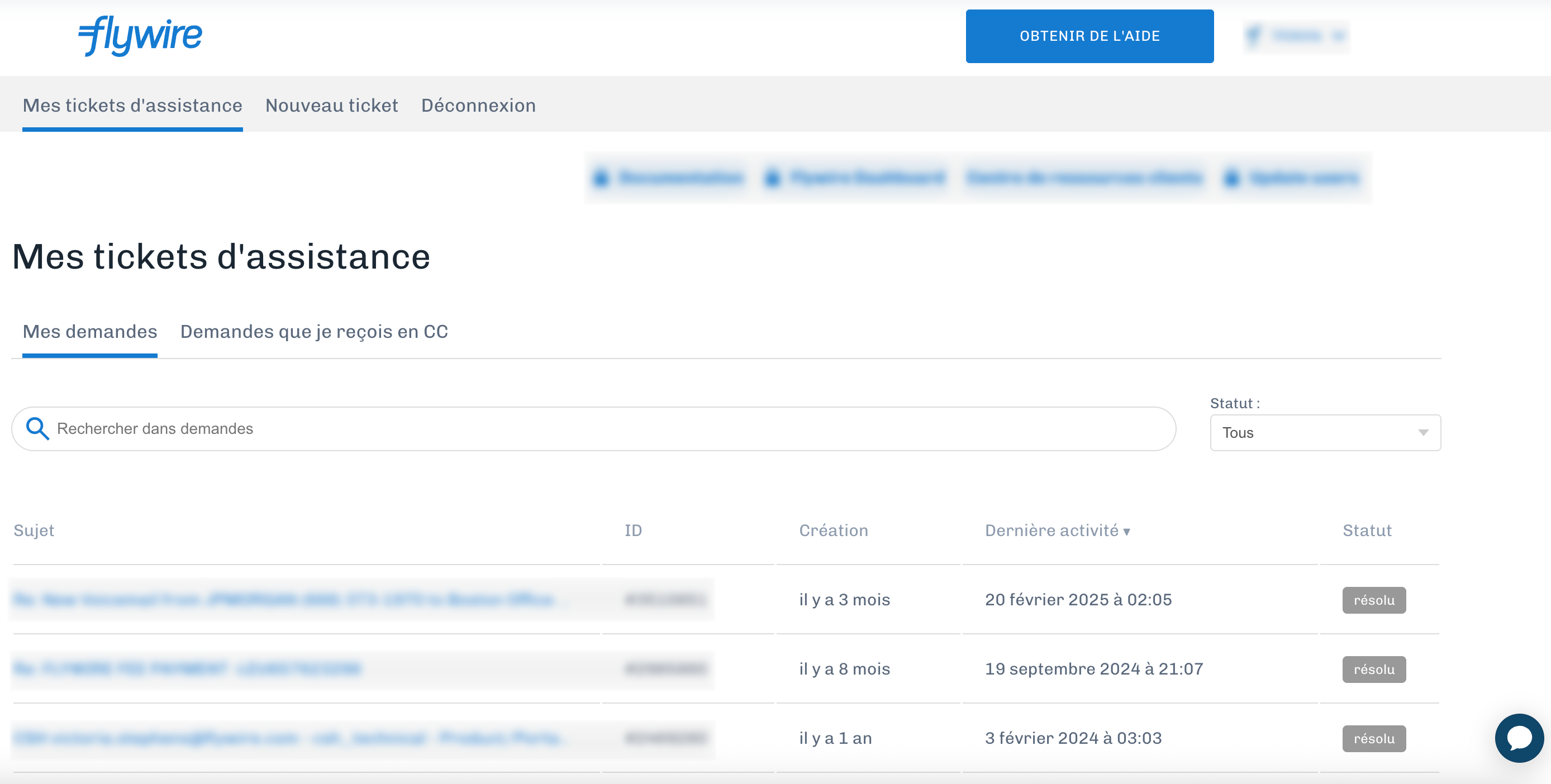Focus the Rechercher dans demandes field

(x=602, y=428)
